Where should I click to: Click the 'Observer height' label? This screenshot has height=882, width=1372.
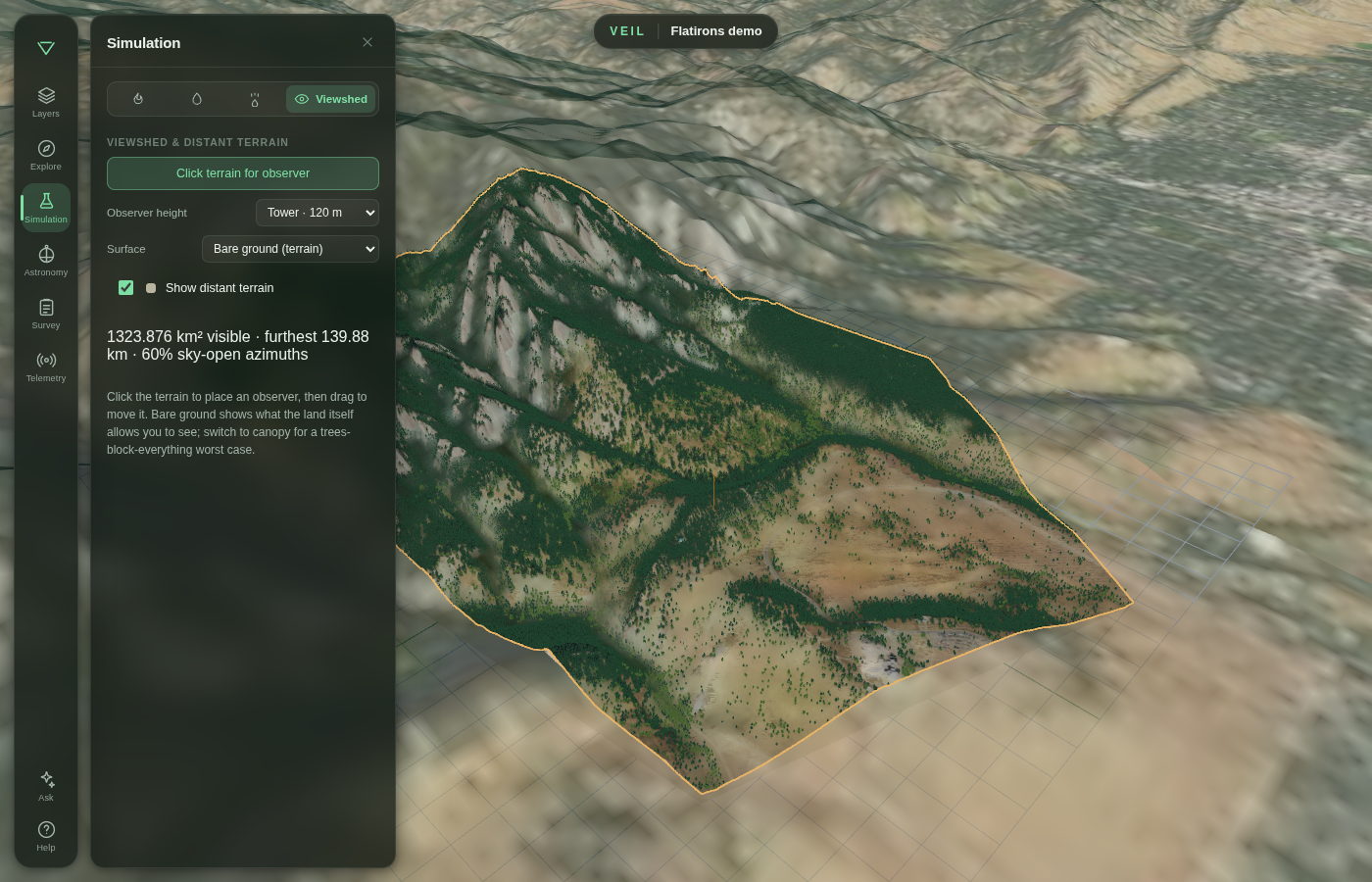[x=147, y=213]
